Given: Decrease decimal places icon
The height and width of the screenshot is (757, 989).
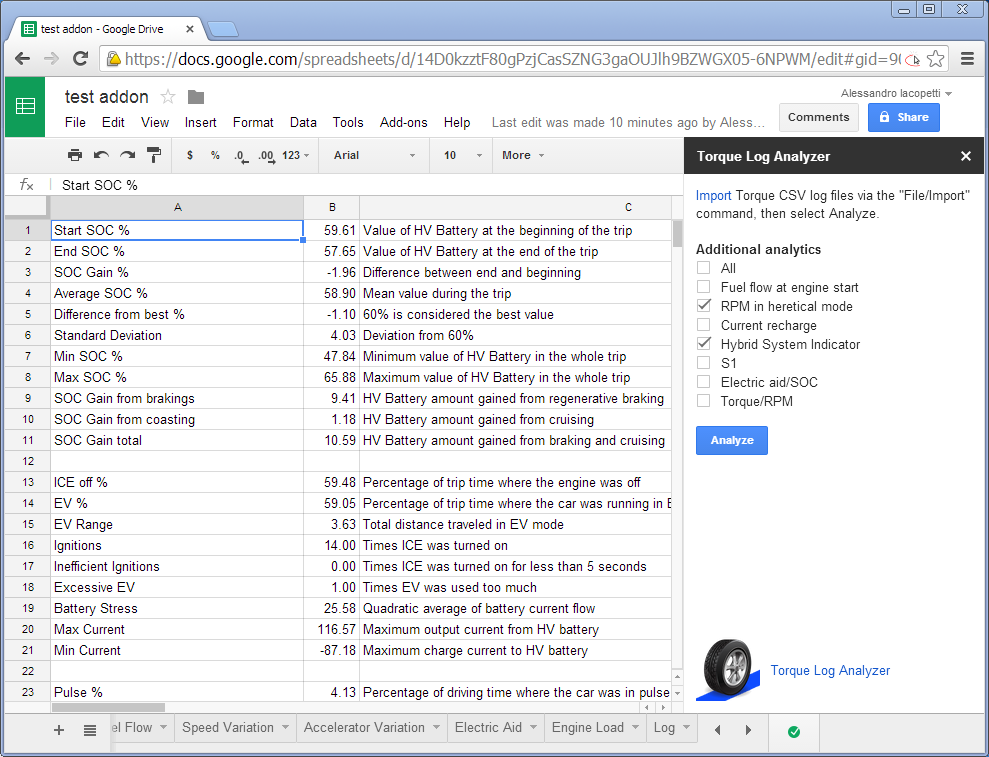Looking at the screenshot, I should (241, 156).
